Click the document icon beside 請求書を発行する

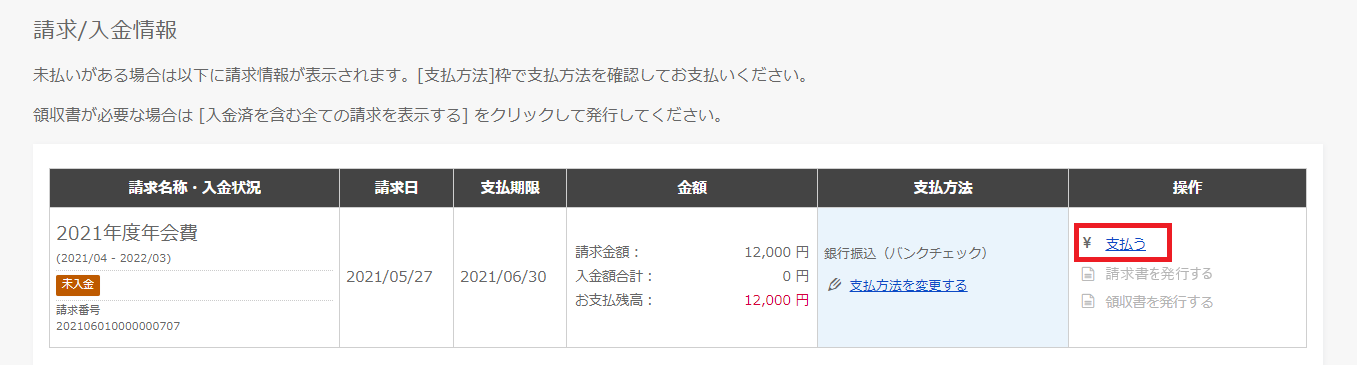(x=1087, y=273)
